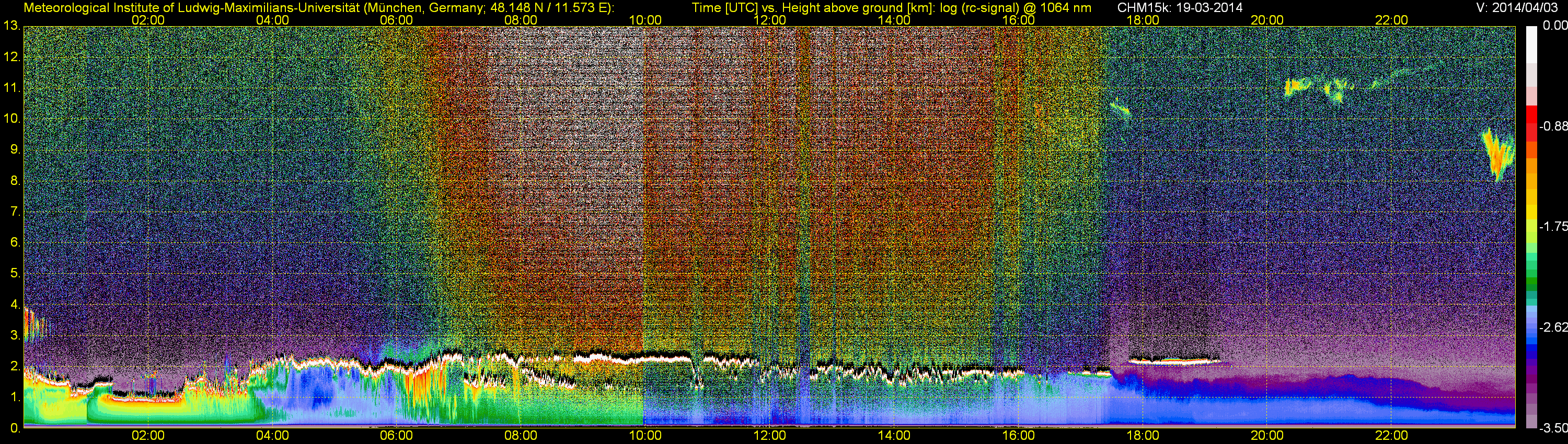The height and width of the screenshot is (444, 1568).
Task: Click the green segment of the color scale bar
Action: click(x=1531, y=280)
